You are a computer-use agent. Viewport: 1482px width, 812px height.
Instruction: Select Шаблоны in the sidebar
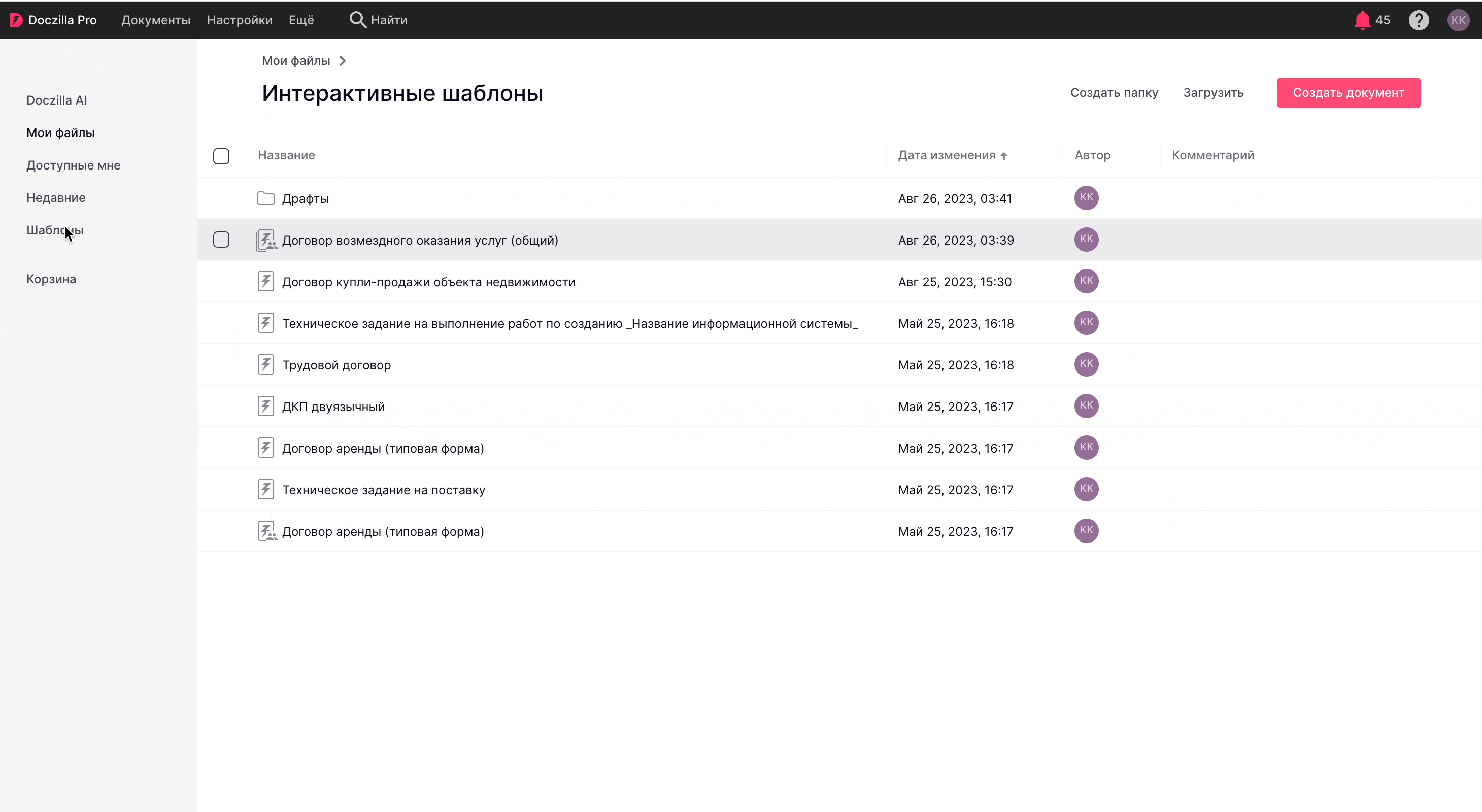pyautogui.click(x=55, y=230)
